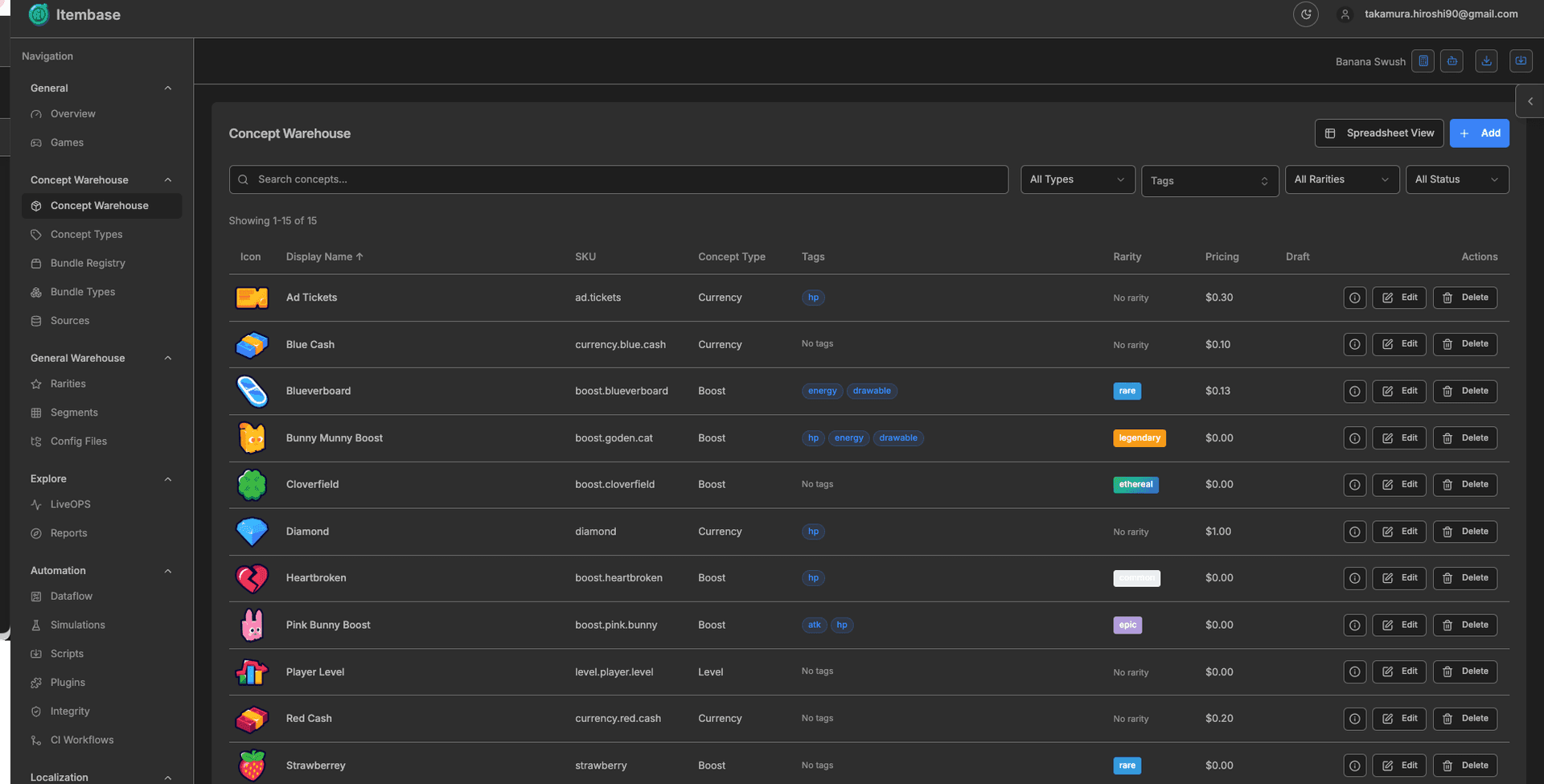Open info icon for Red Cash
This screenshot has width=1544, height=784.
[x=1355, y=719]
